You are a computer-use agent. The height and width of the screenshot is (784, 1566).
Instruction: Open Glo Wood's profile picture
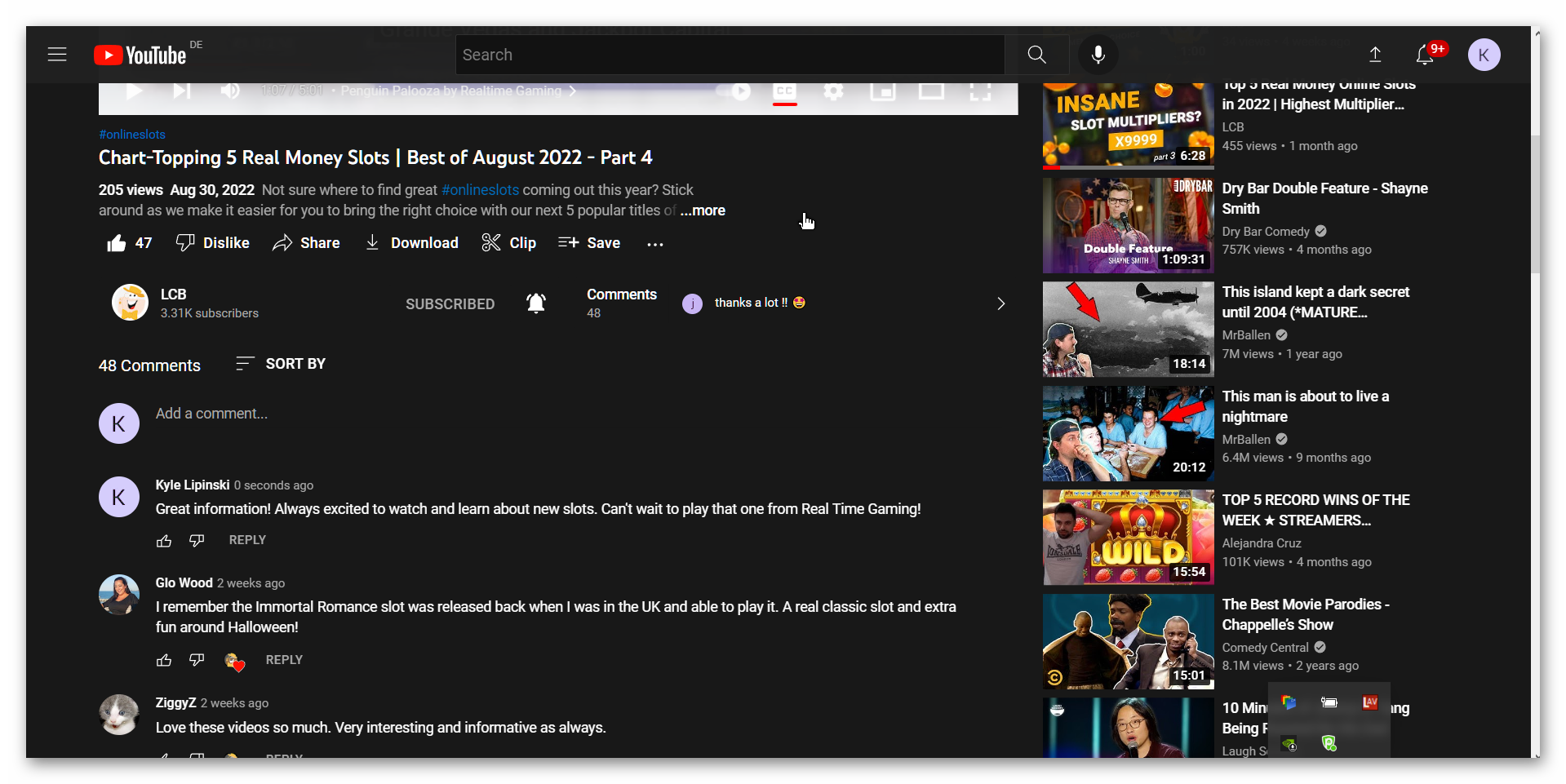(119, 595)
